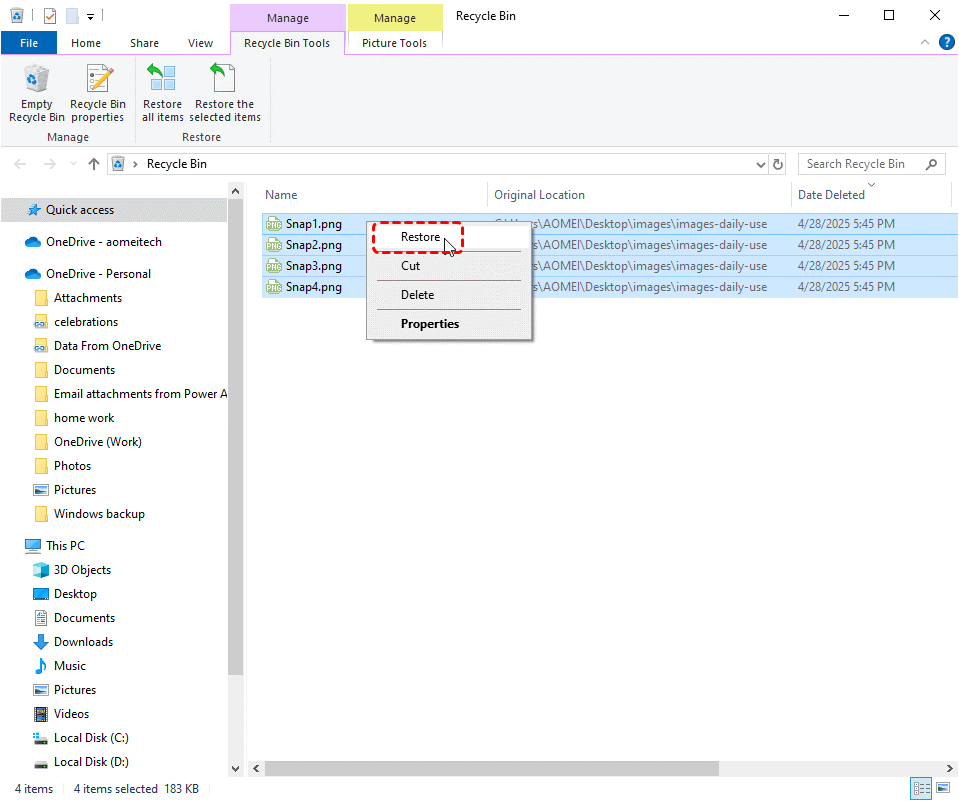Select Delete from the context menu
The height and width of the screenshot is (801, 959).
(x=417, y=295)
